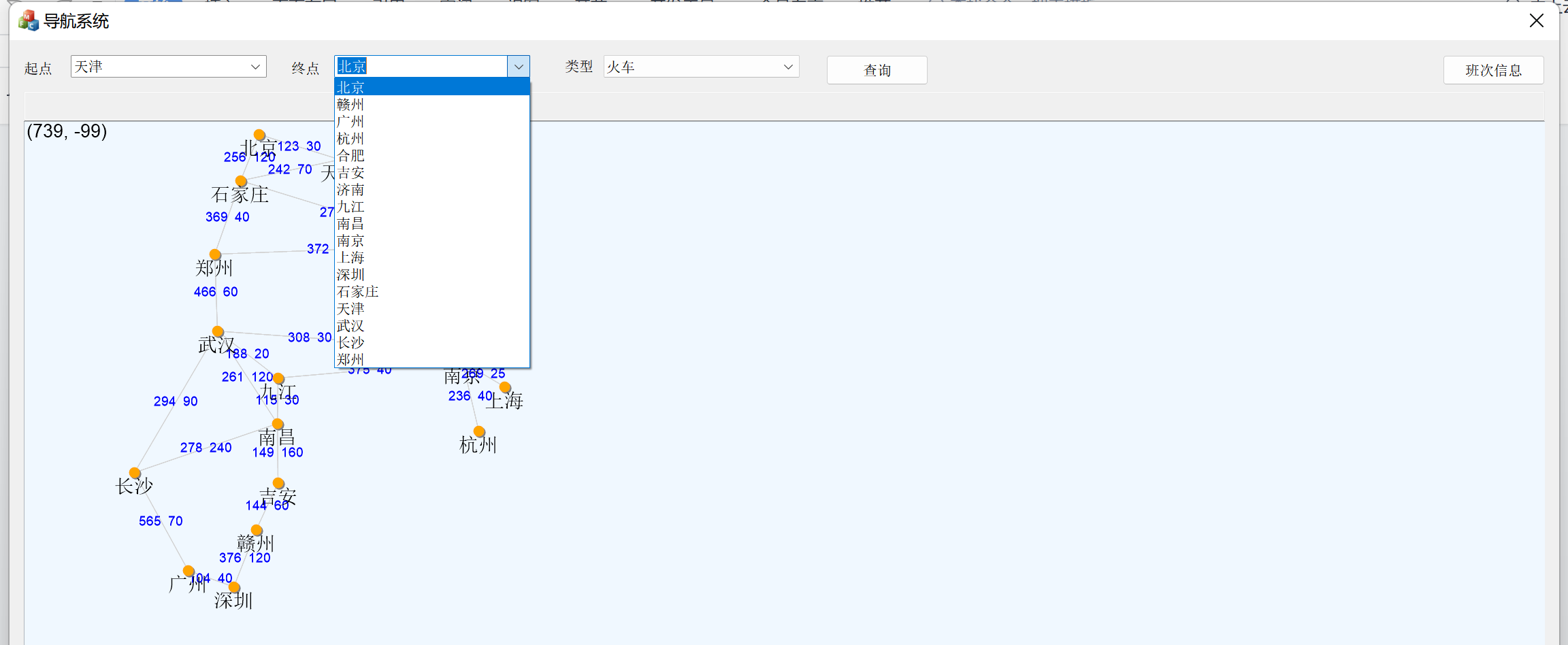This screenshot has height=645, width=1568.
Task: Click edge label 278 240
Action: [206, 448]
